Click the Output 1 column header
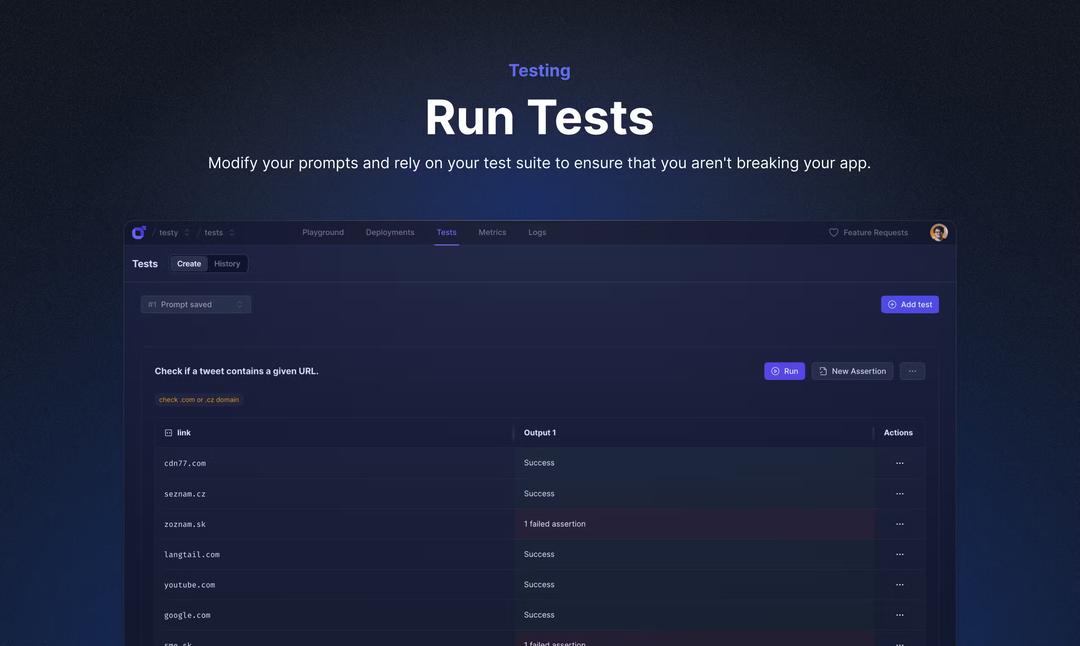Screen dimensions: 1080x646 tap(694, 433)
